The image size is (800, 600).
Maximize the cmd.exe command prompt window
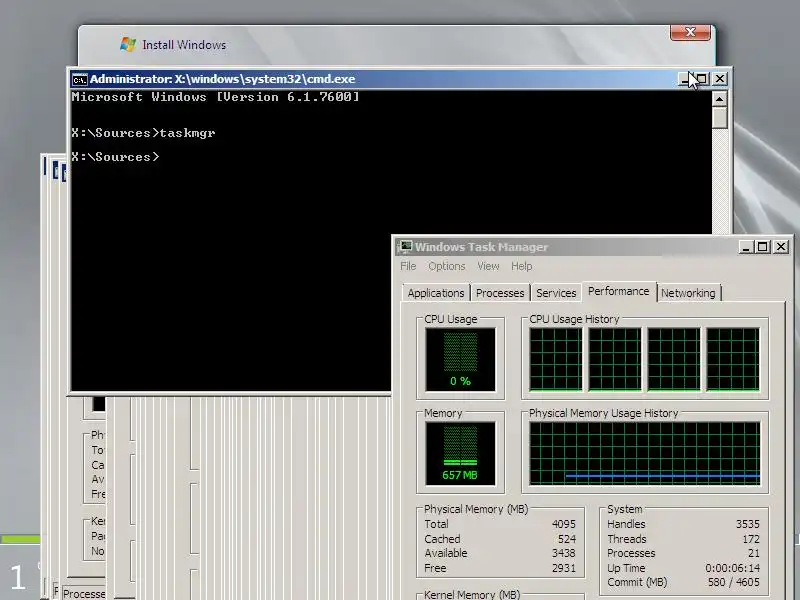click(x=703, y=79)
